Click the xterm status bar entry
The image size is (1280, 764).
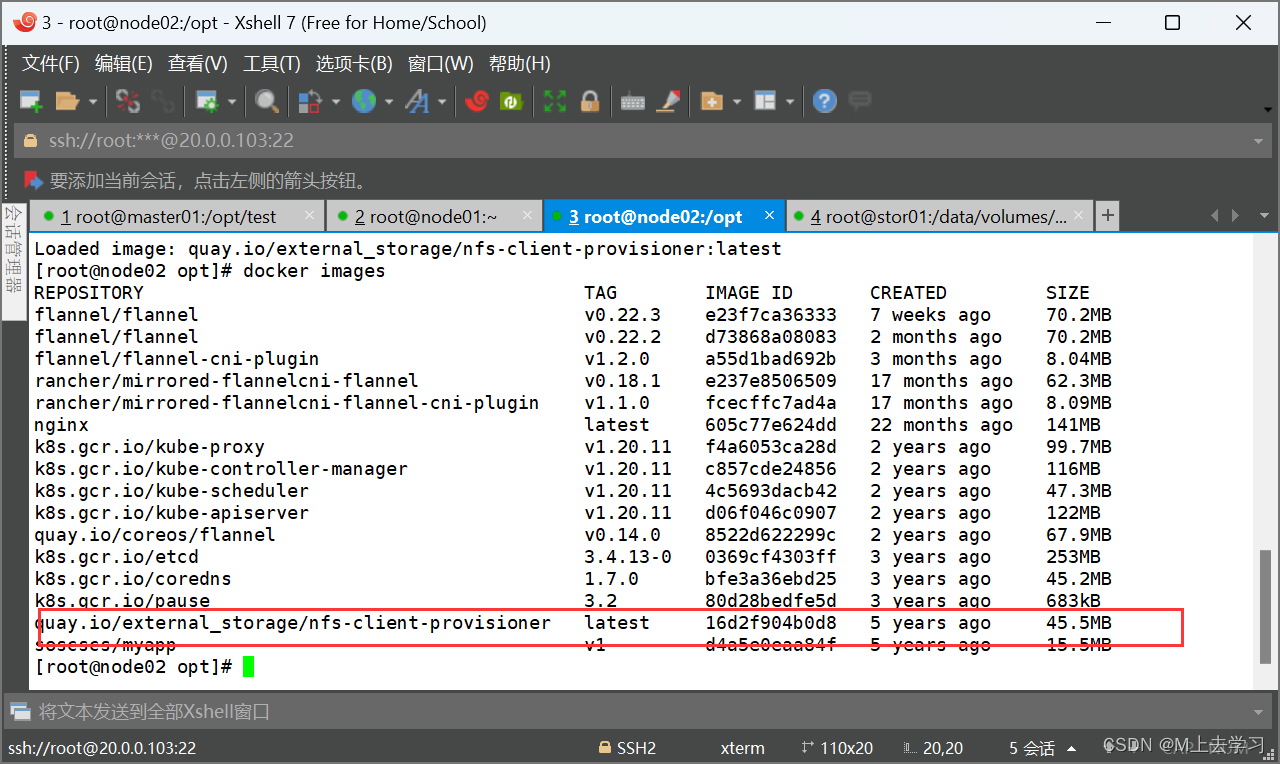(x=742, y=748)
